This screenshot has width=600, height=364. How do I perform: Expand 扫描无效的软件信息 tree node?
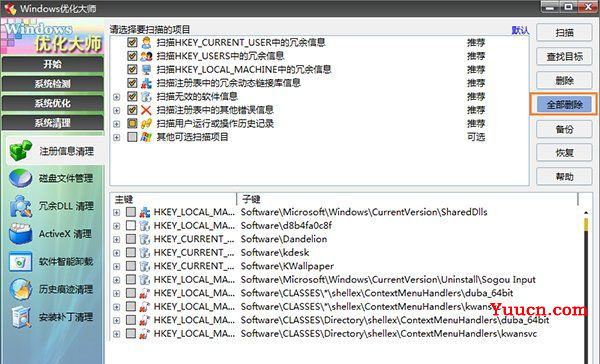(x=117, y=97)
